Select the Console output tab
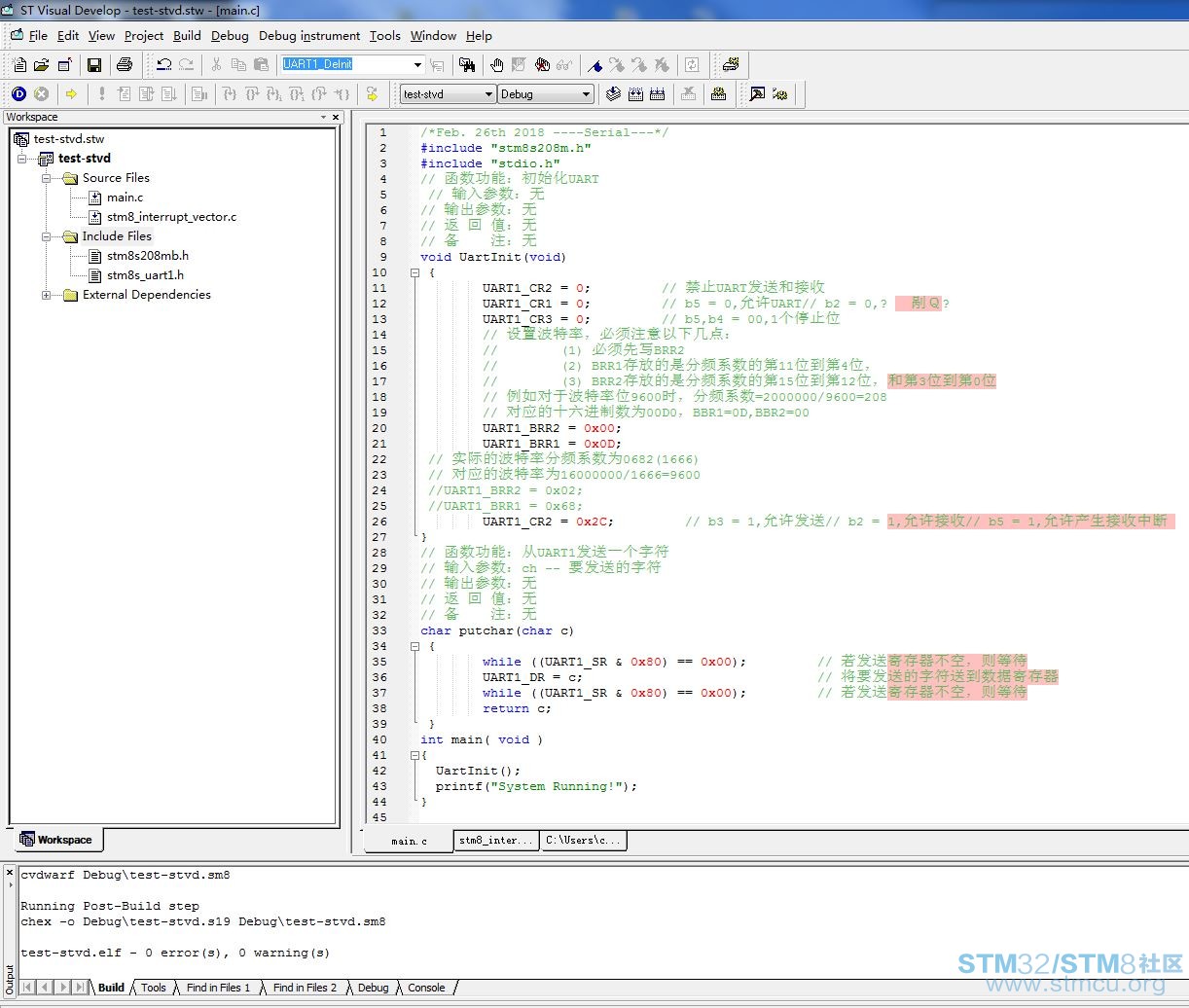Image resolution: width=1189 pixels, height=1008 pixels. (x=426, y=988)
